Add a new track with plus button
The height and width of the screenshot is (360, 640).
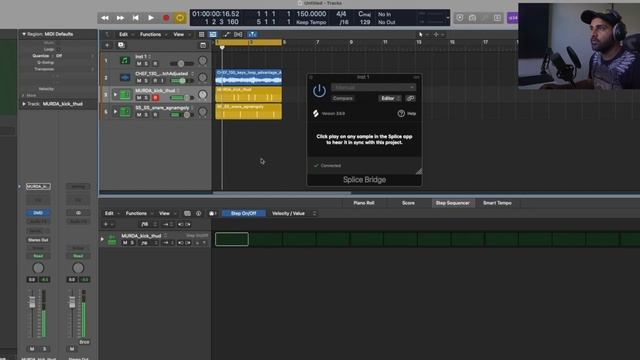click(x=107, y=45)
